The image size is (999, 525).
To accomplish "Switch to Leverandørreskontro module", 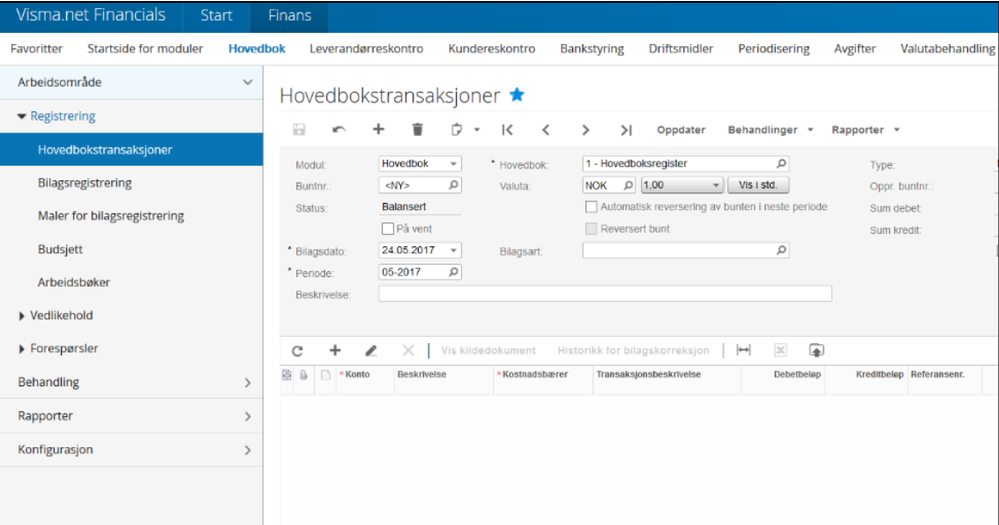I will [366, 48].
